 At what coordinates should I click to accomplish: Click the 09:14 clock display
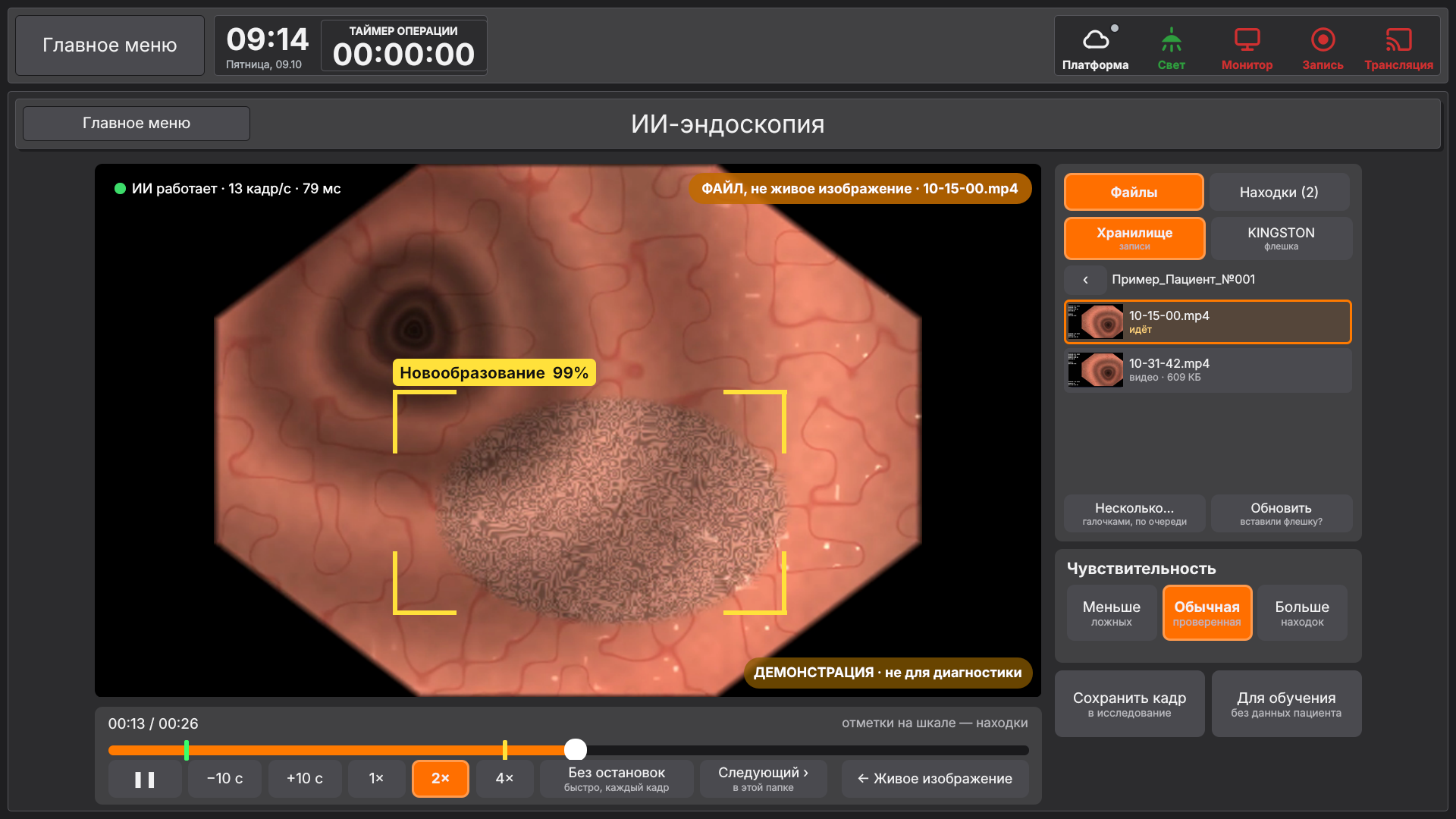click(267, 39)
